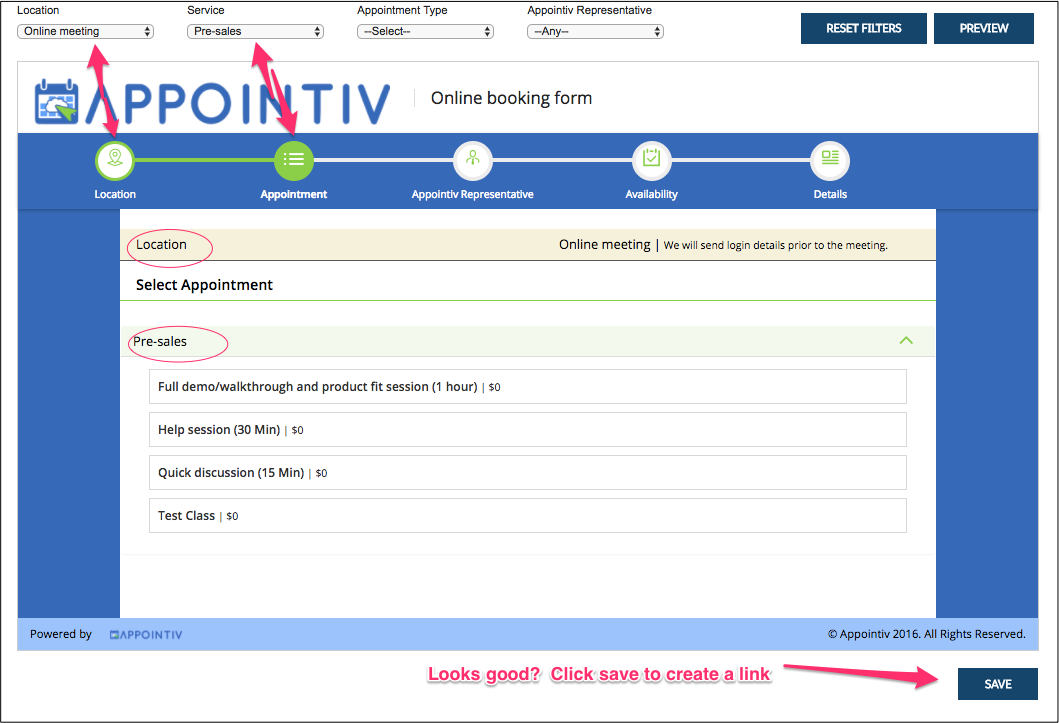Open the Appointiv Representative dropdown

[596, 31]
